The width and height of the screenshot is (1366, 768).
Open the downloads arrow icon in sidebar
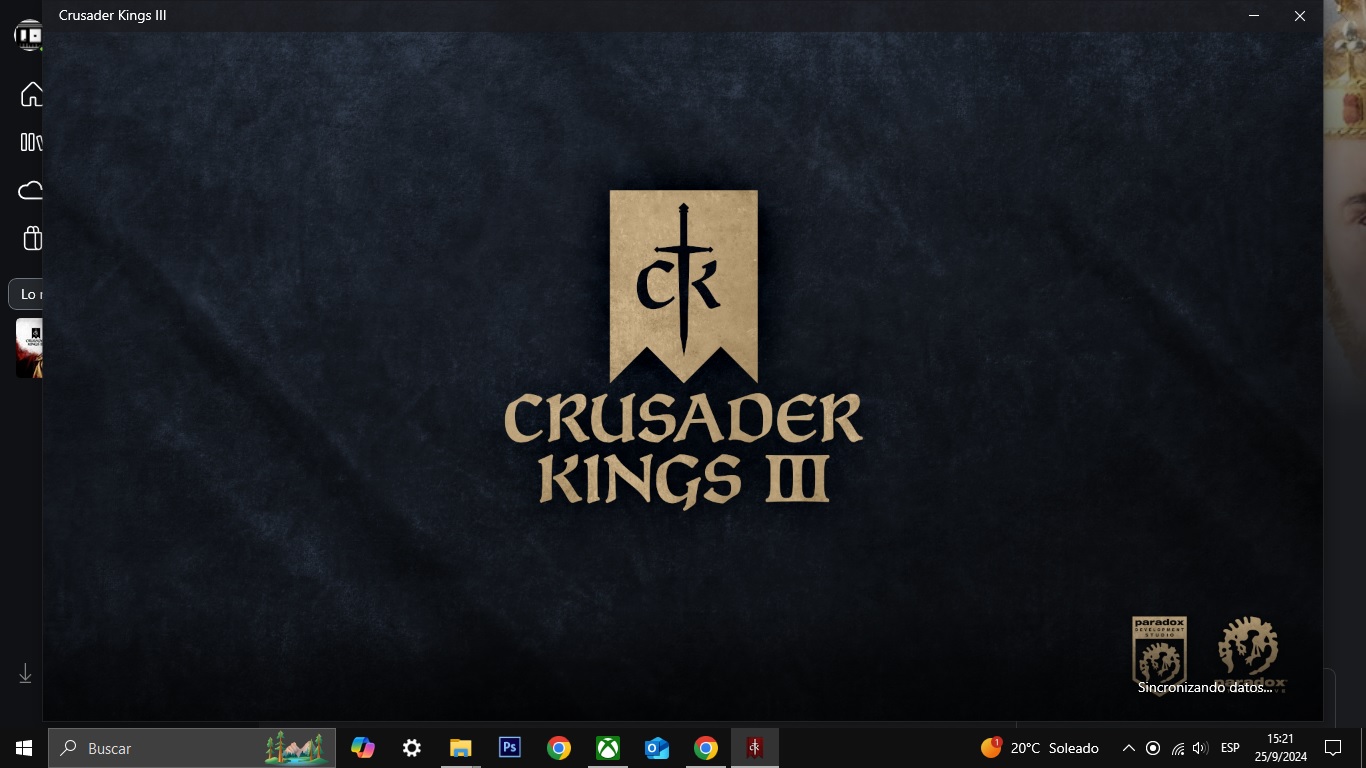pos(25,674)
